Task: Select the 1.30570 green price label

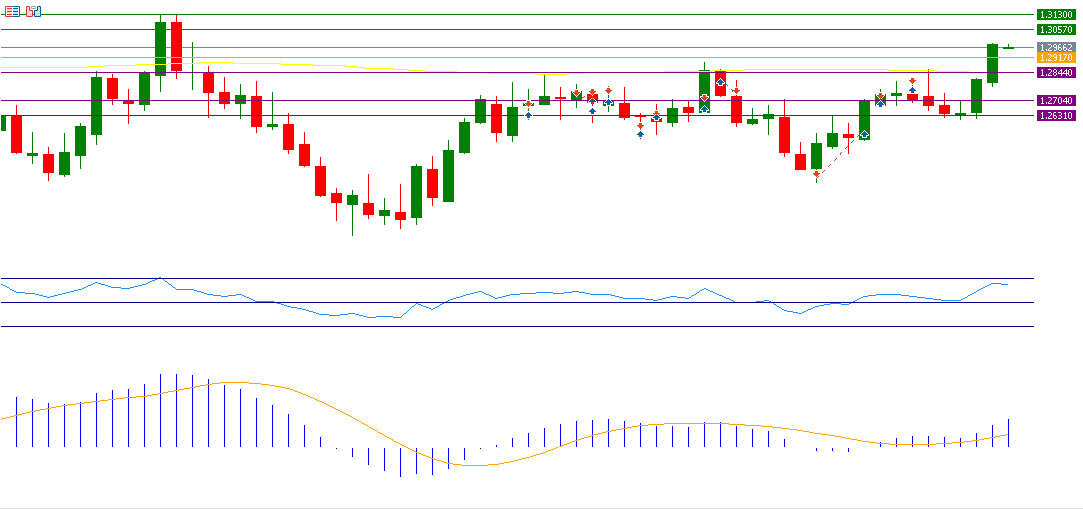Action: tap(1056, 30)
